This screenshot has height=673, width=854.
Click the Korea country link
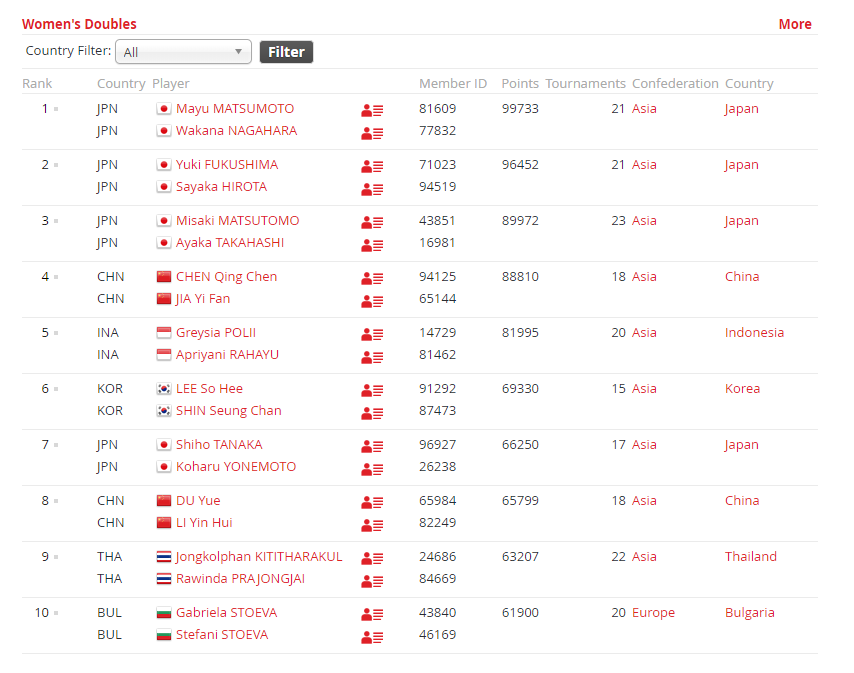[742, 389]
